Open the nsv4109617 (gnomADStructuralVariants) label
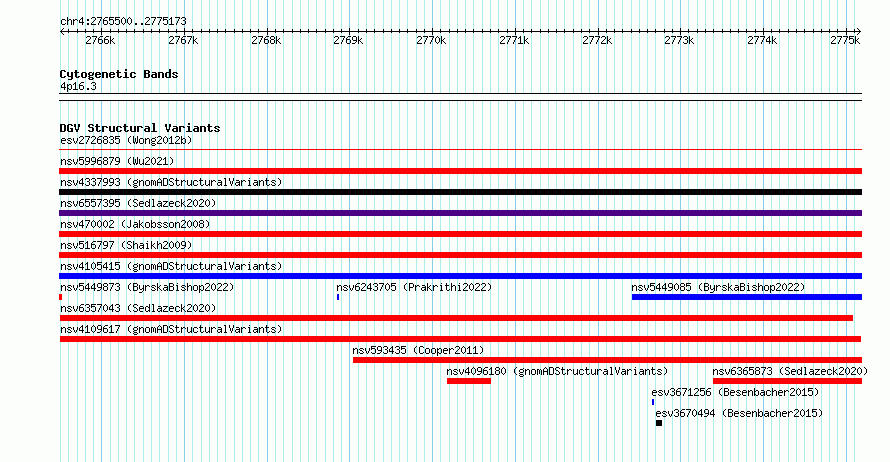The height and width of the screenshot is (462, 890). (171, 329)
